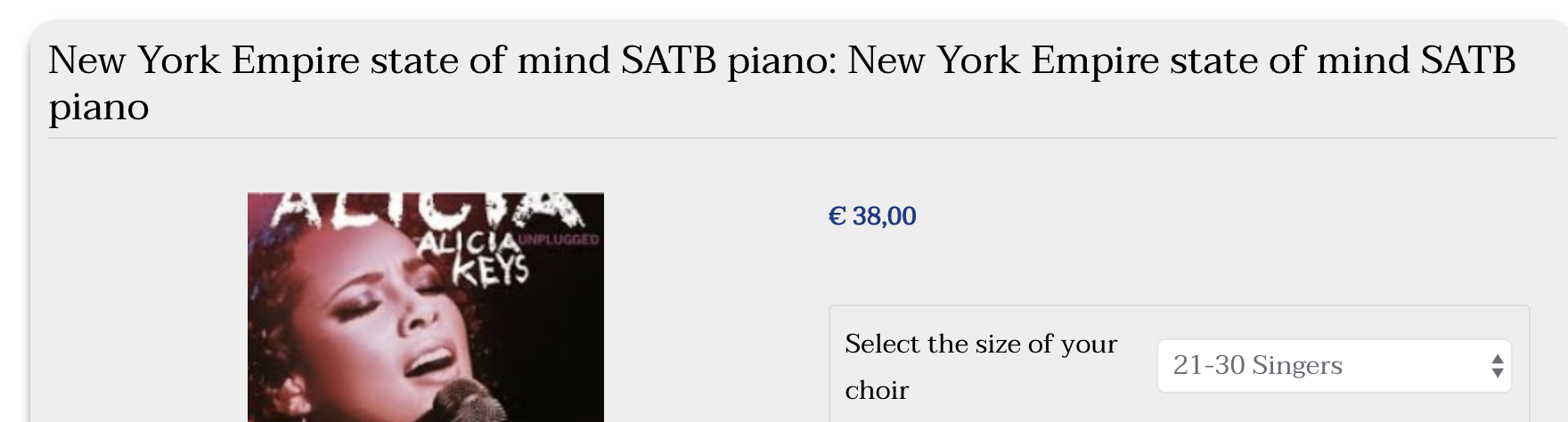
Task: Click the word "piano" on the title's second line
Action: 99,108
